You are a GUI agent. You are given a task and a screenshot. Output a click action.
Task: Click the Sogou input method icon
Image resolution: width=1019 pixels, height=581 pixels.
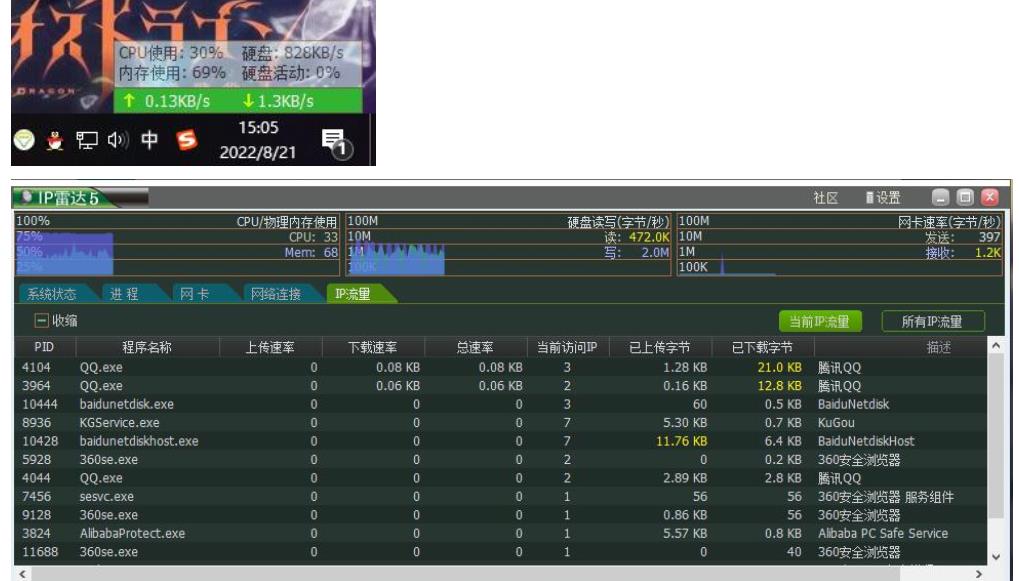tap(187, 140)
